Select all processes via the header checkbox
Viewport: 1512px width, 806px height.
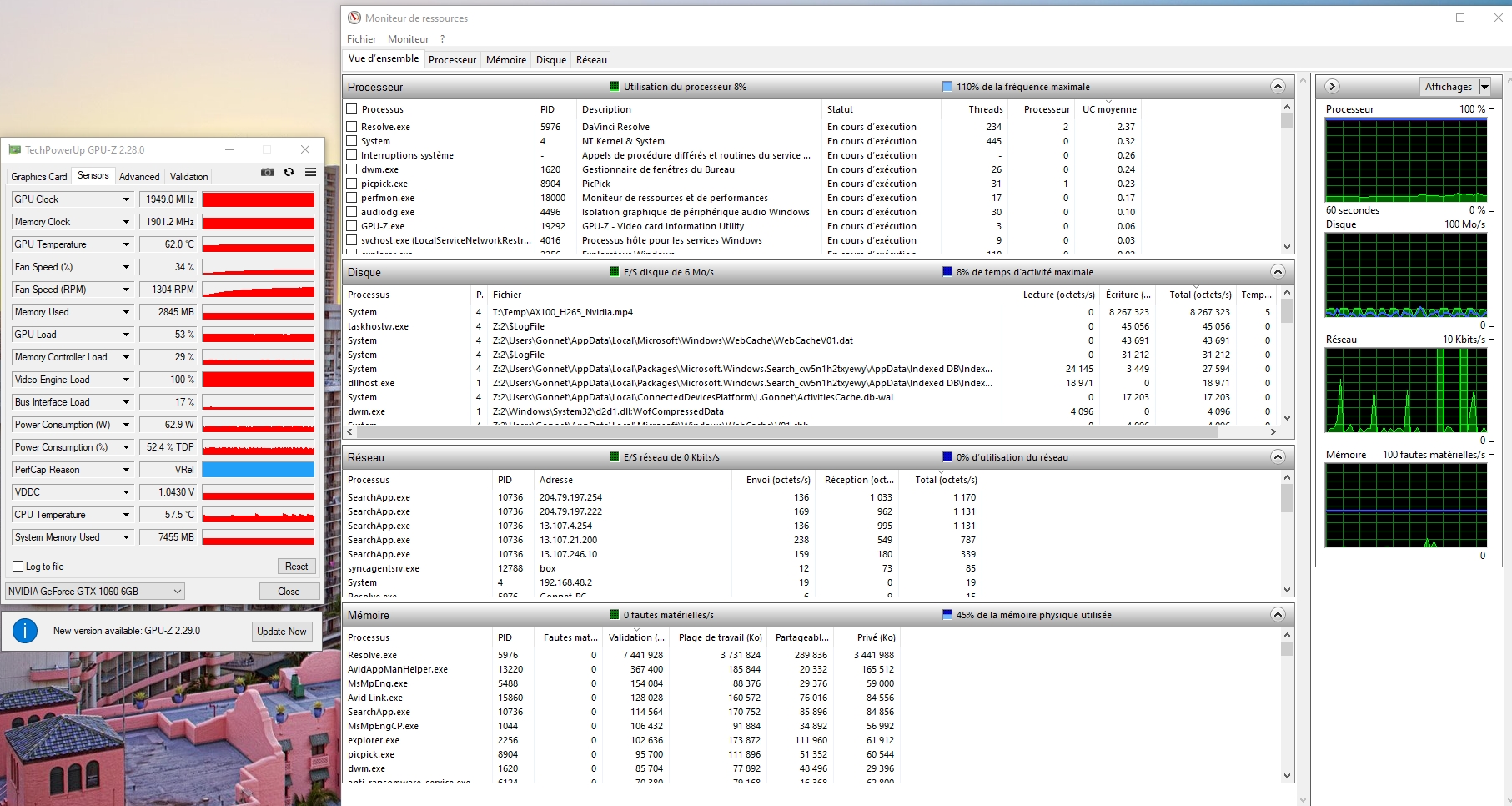click(x=352, y=109)
